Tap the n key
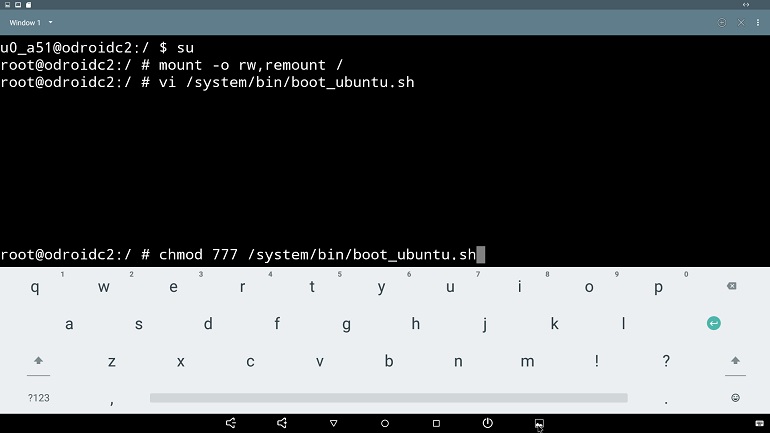Screen dimensions: 770x433 coord(458,362)
